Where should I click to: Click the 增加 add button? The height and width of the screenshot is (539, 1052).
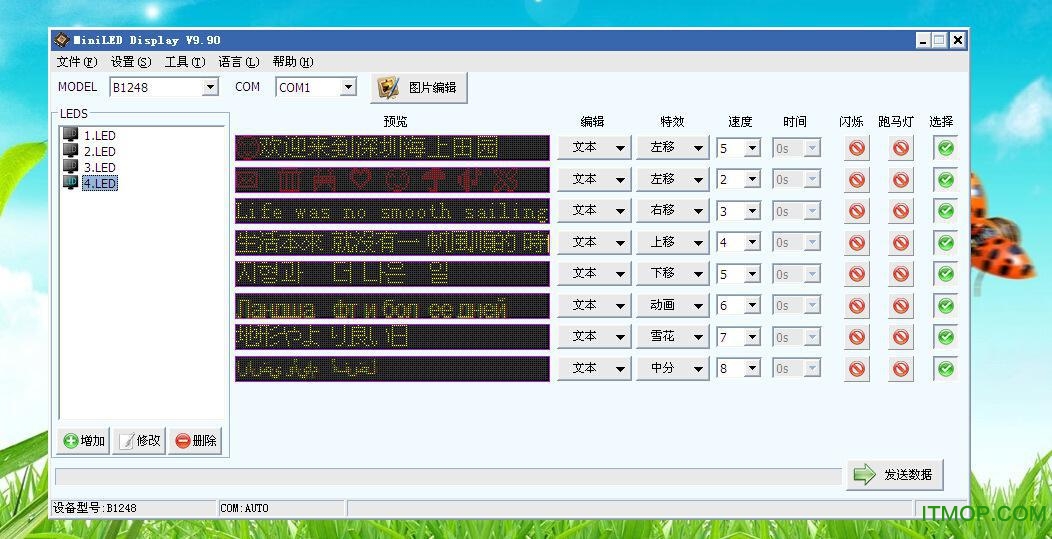[83, 440]
